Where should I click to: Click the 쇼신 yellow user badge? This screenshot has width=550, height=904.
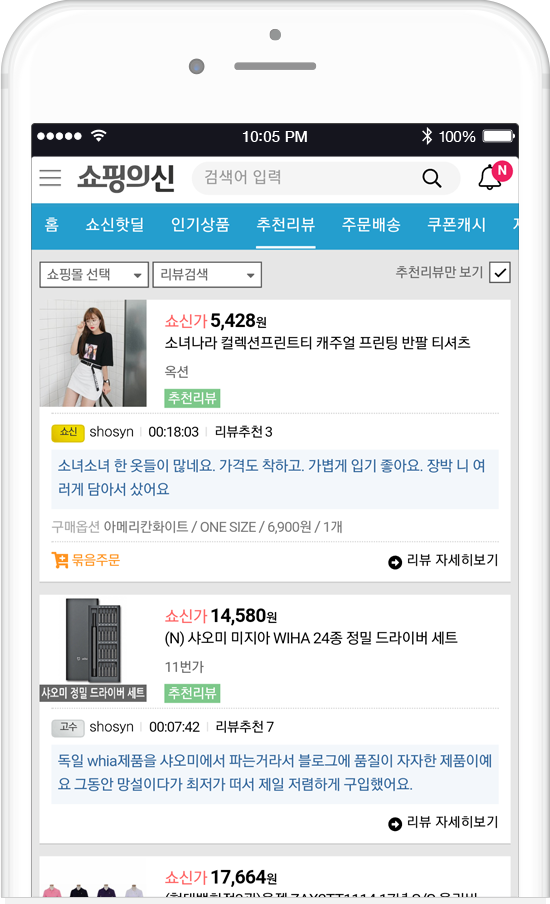click(68, 432)
